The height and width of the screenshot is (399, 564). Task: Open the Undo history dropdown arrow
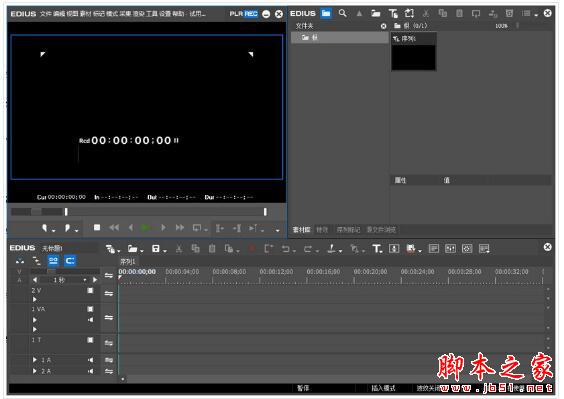click(x=295, y=250)
